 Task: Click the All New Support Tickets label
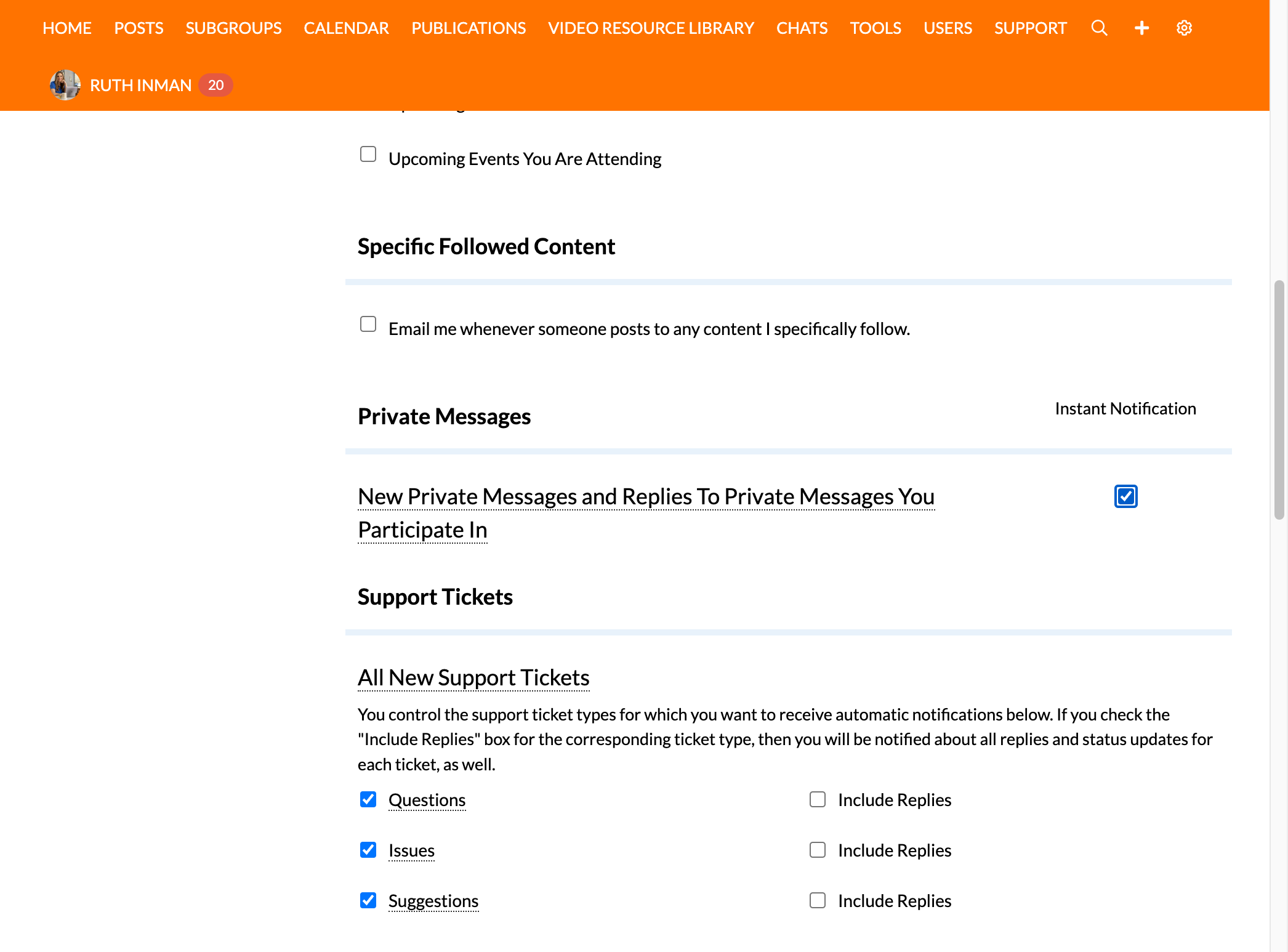click(473, 677)
